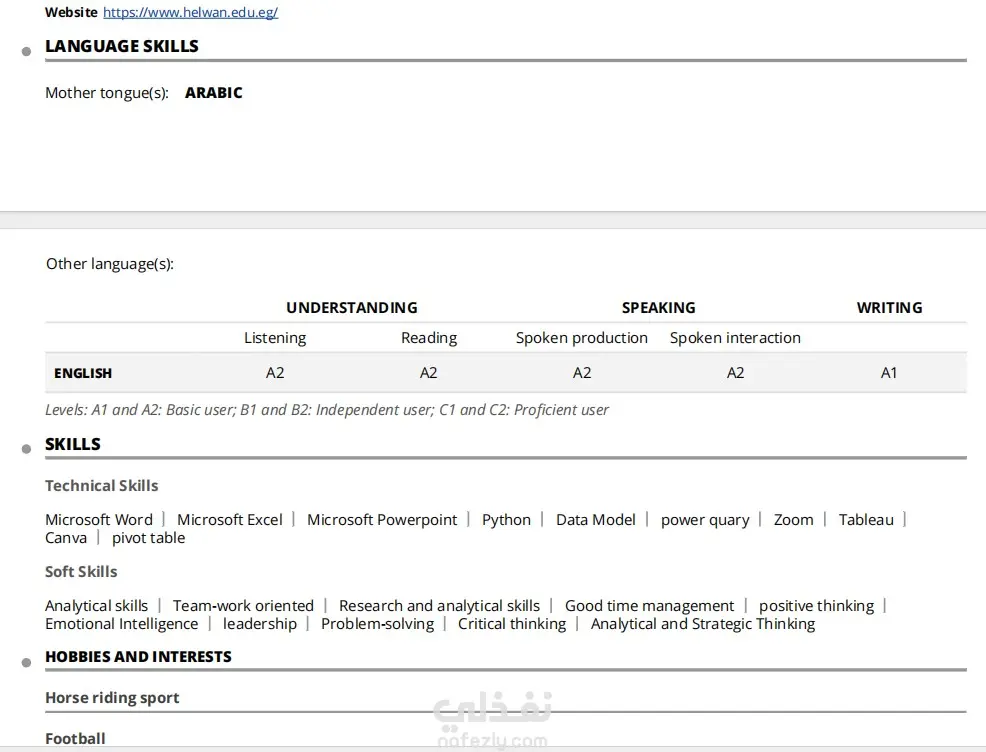Select the Tableau skill
This screenshot has height=752, width=986.
(866, 520)
